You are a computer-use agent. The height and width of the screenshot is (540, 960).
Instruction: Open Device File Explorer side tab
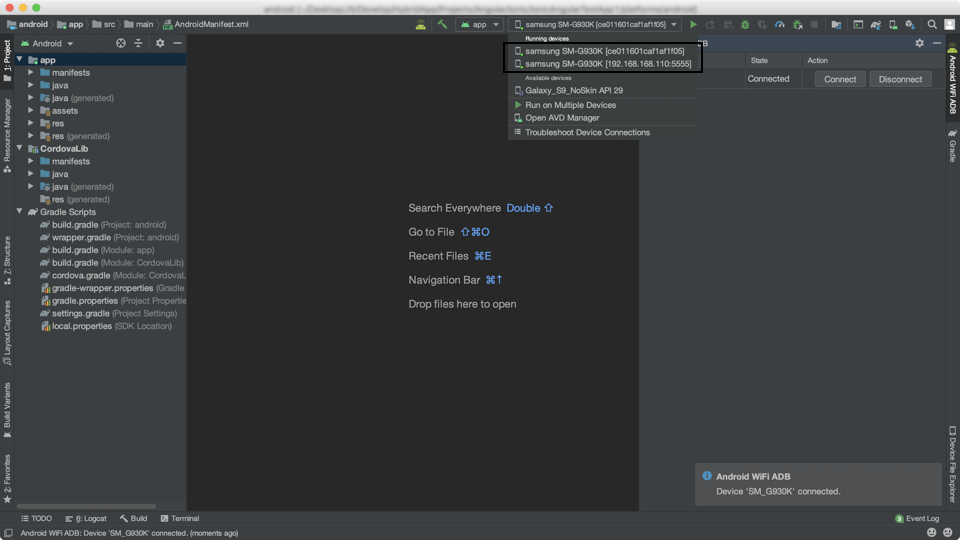952,465
